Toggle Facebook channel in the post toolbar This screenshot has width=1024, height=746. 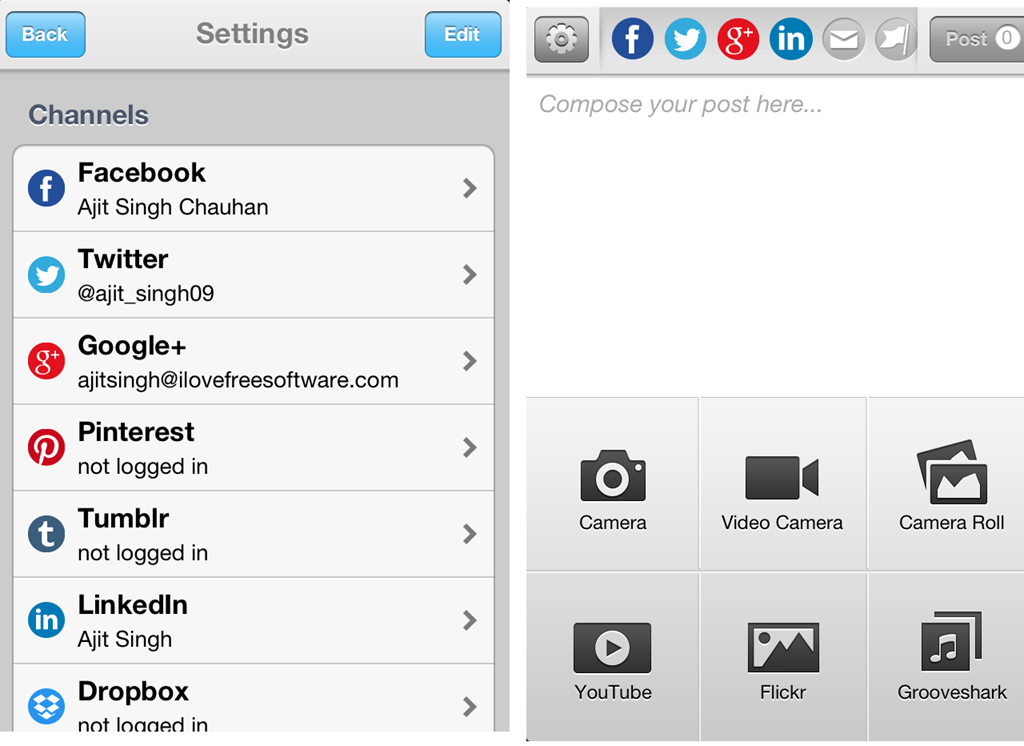point(632,39)
